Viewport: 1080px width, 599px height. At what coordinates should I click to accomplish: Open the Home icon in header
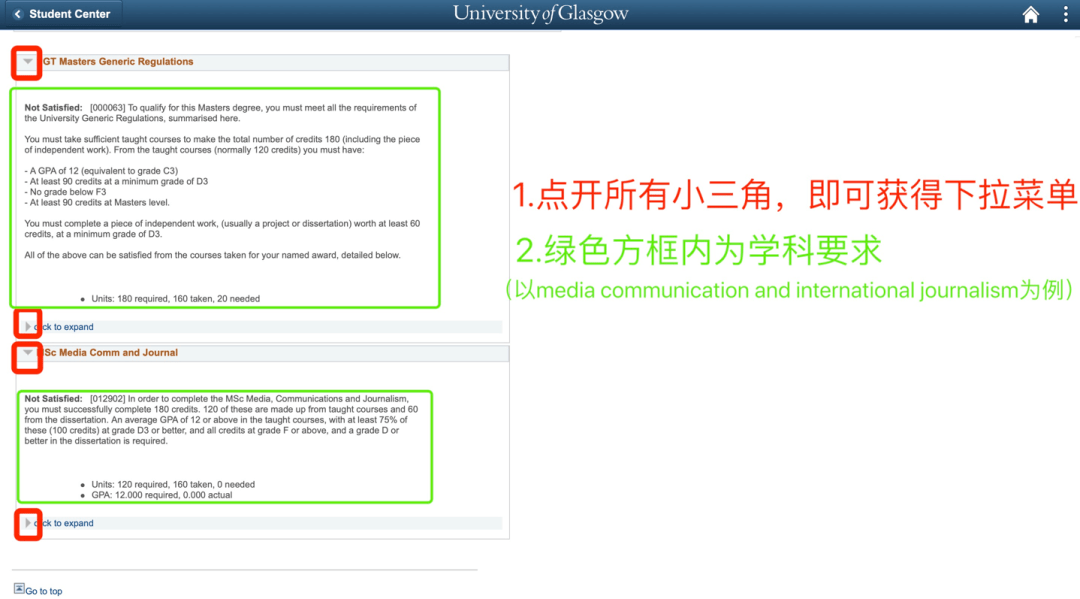1030,14
